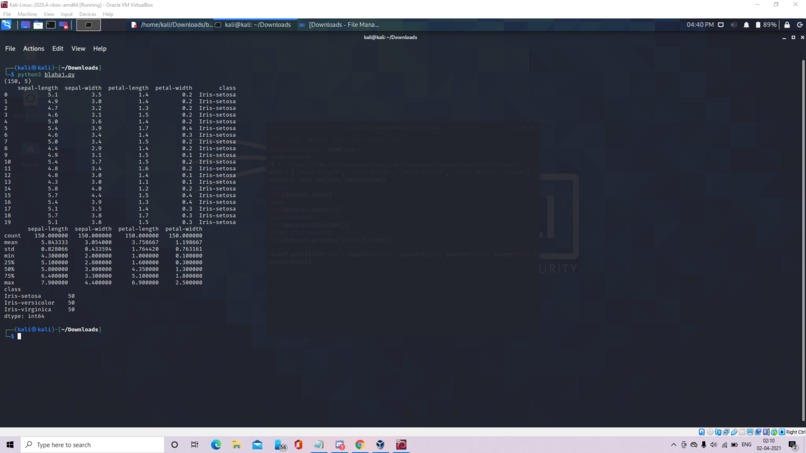Expand hidden system tray icons chevron
This screenshot has height=453, width=806.
[673, 445]
